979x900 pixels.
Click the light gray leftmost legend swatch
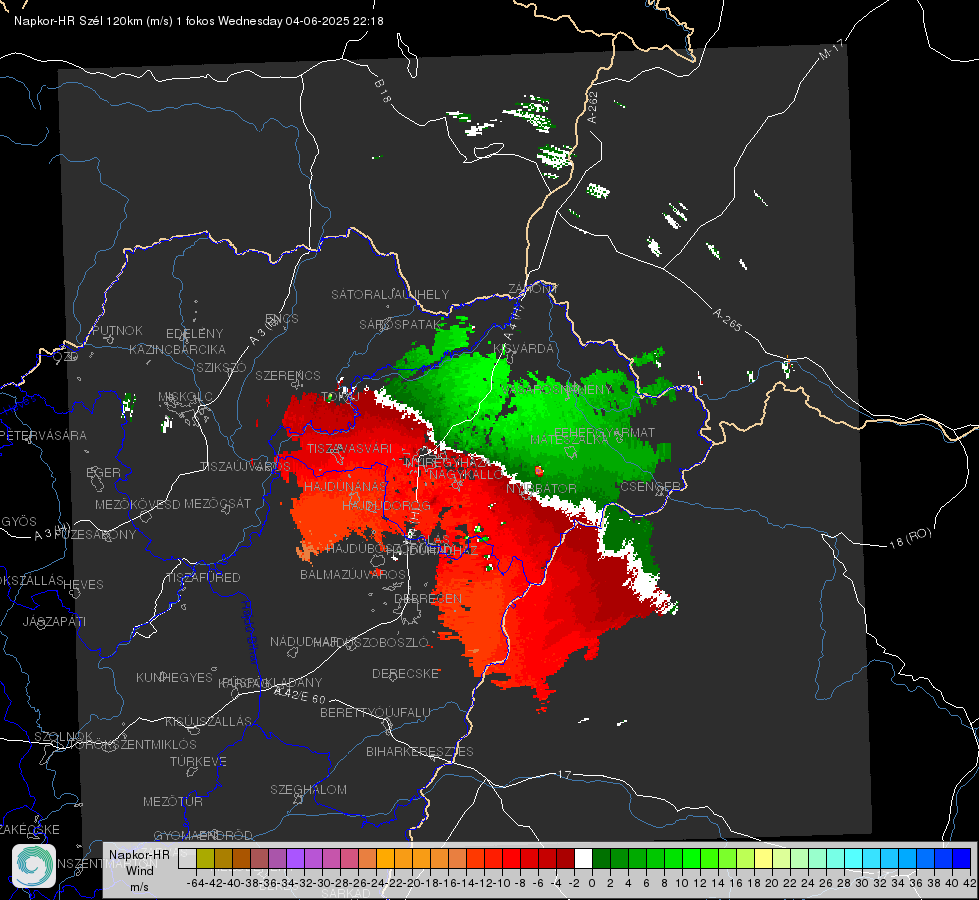tap(187, 858)
